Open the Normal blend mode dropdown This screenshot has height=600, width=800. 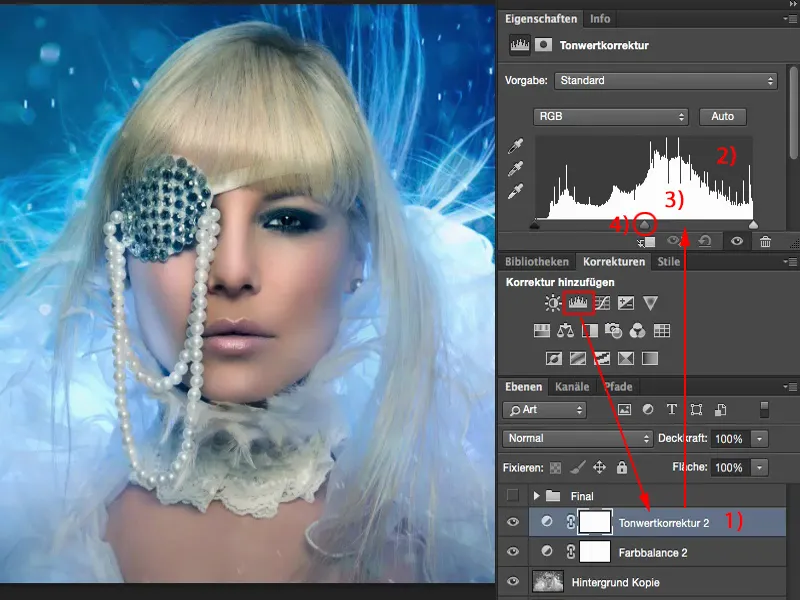[x=578, y=438]
